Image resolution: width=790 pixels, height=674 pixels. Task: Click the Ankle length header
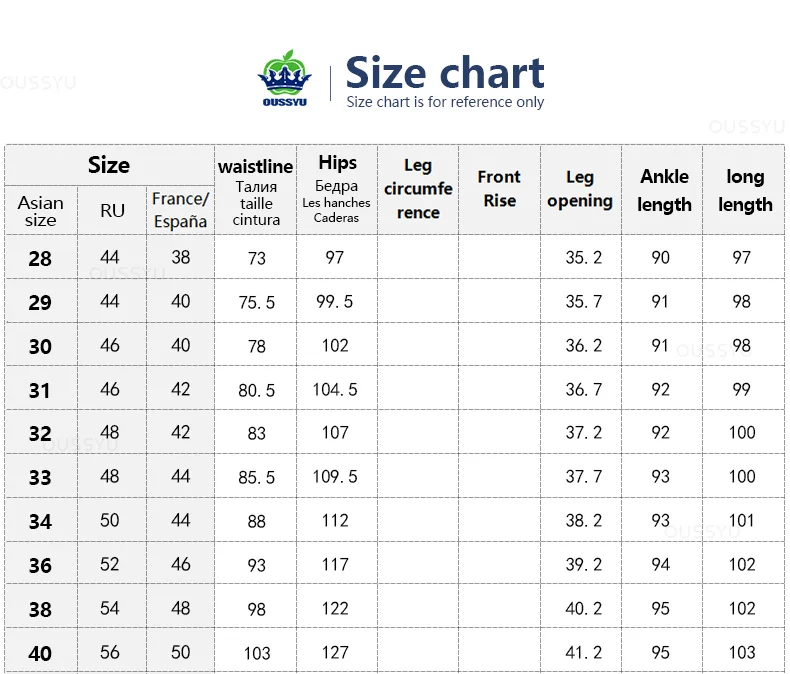coord(664,190)
